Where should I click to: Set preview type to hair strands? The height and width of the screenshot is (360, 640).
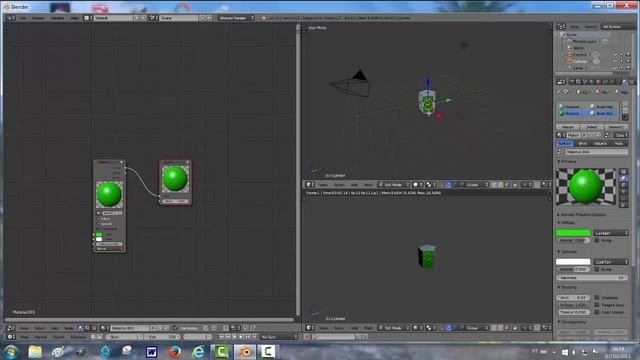[623, 198]
